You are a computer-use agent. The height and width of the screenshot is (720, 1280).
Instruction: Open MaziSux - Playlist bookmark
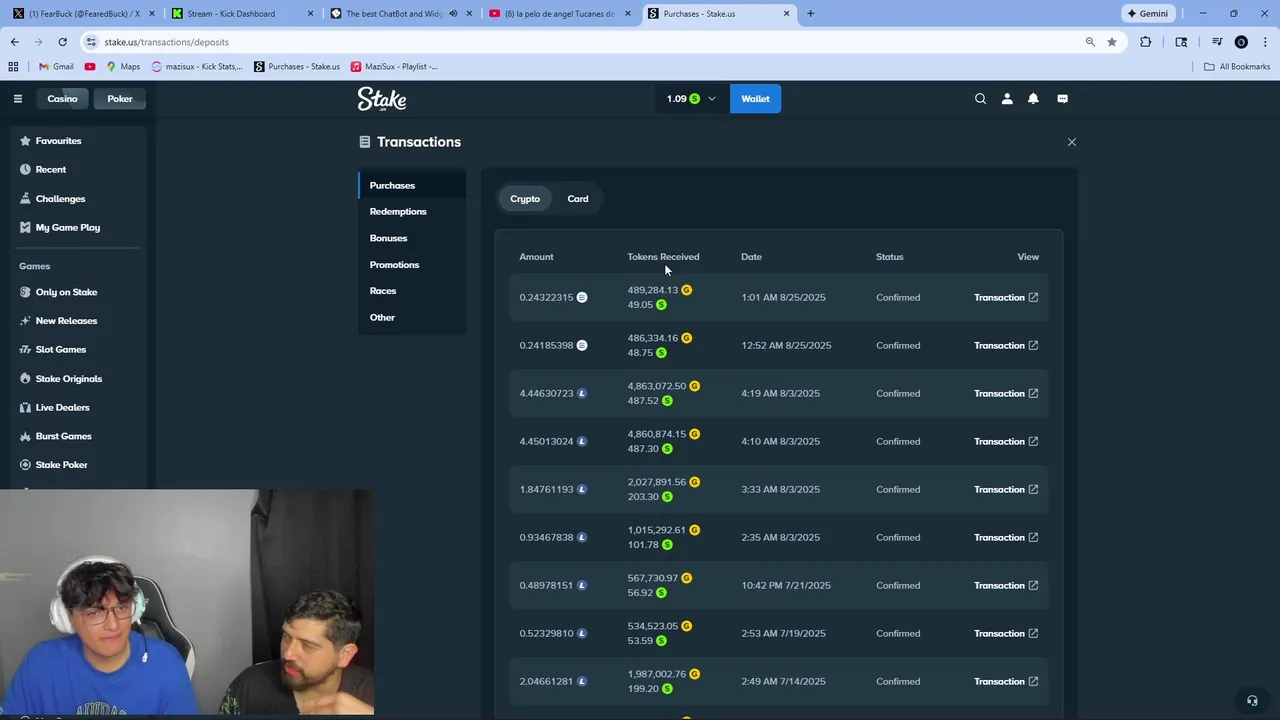[393, 66]
